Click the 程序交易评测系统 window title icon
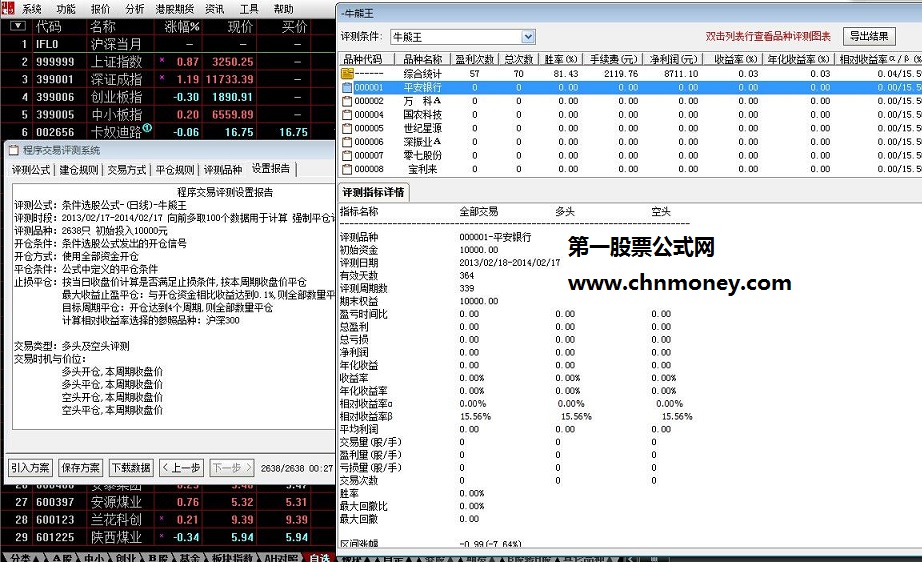This screenshot has height=562, width=922. 14,150
